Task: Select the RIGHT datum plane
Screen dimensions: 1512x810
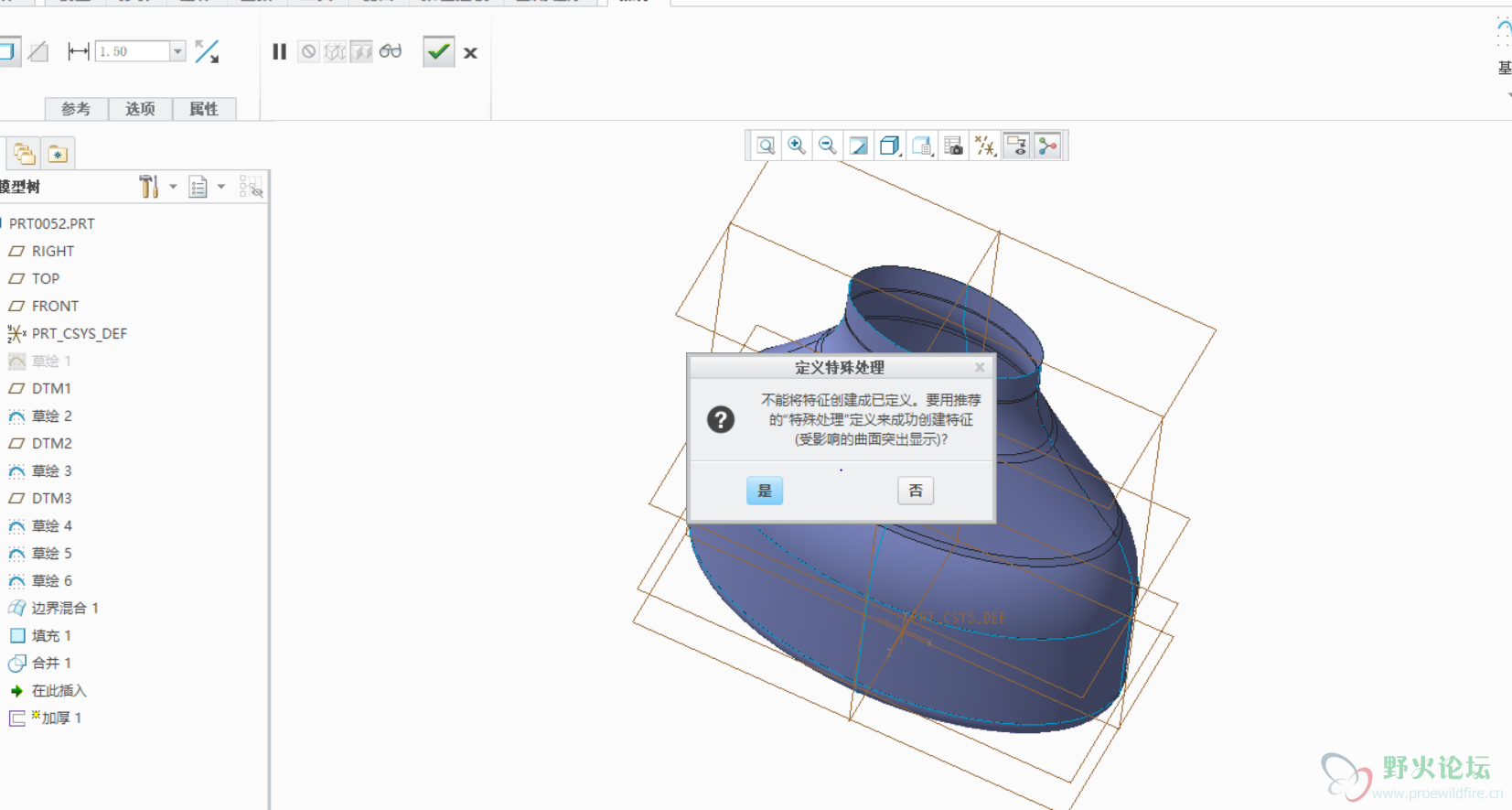Action: [x=53, y=251]
